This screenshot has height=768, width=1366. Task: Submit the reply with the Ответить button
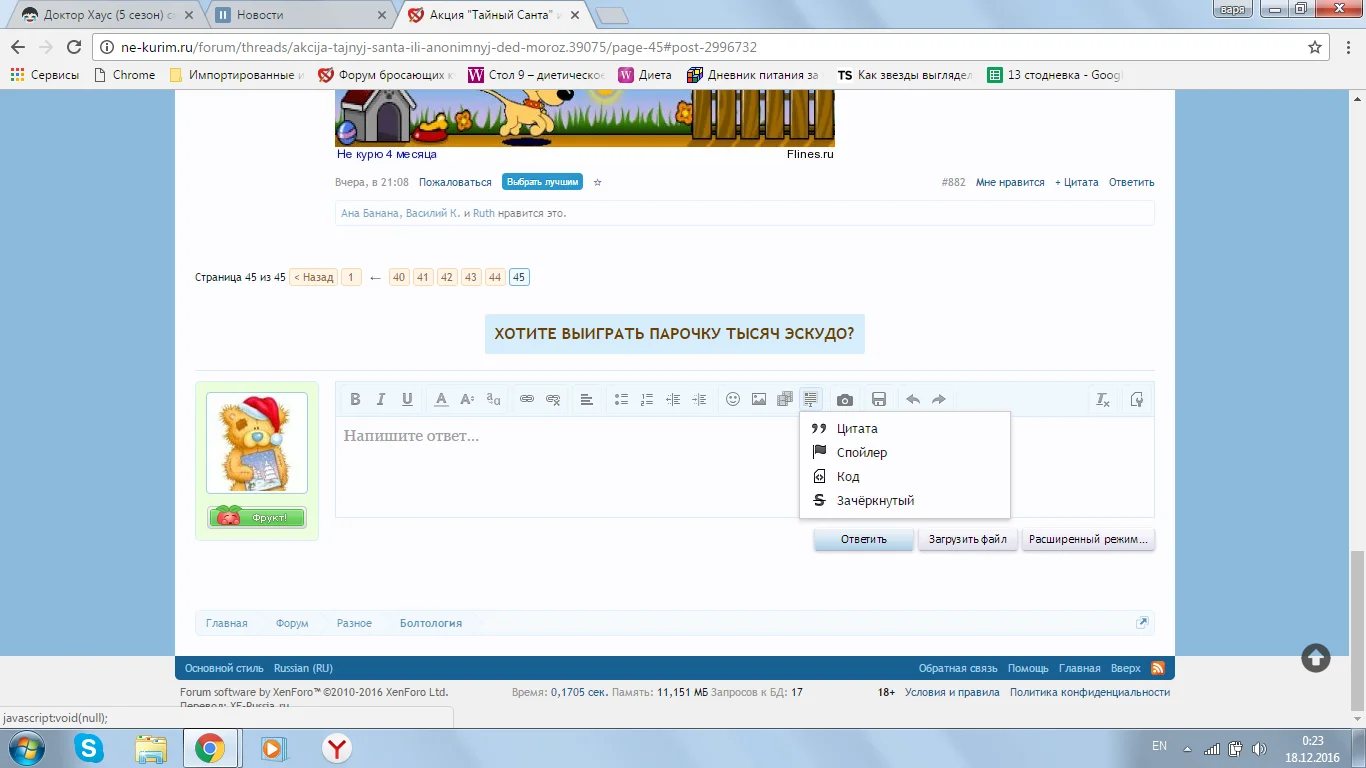864,539
